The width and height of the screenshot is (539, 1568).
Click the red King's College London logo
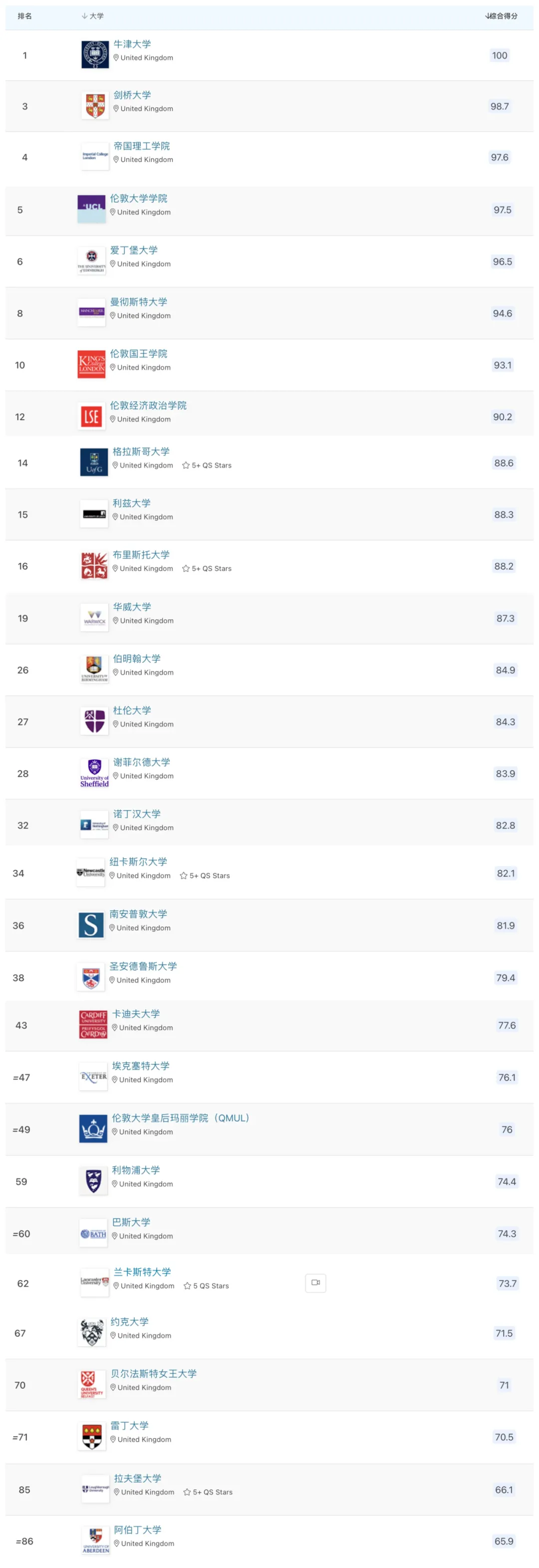(91, 365)
